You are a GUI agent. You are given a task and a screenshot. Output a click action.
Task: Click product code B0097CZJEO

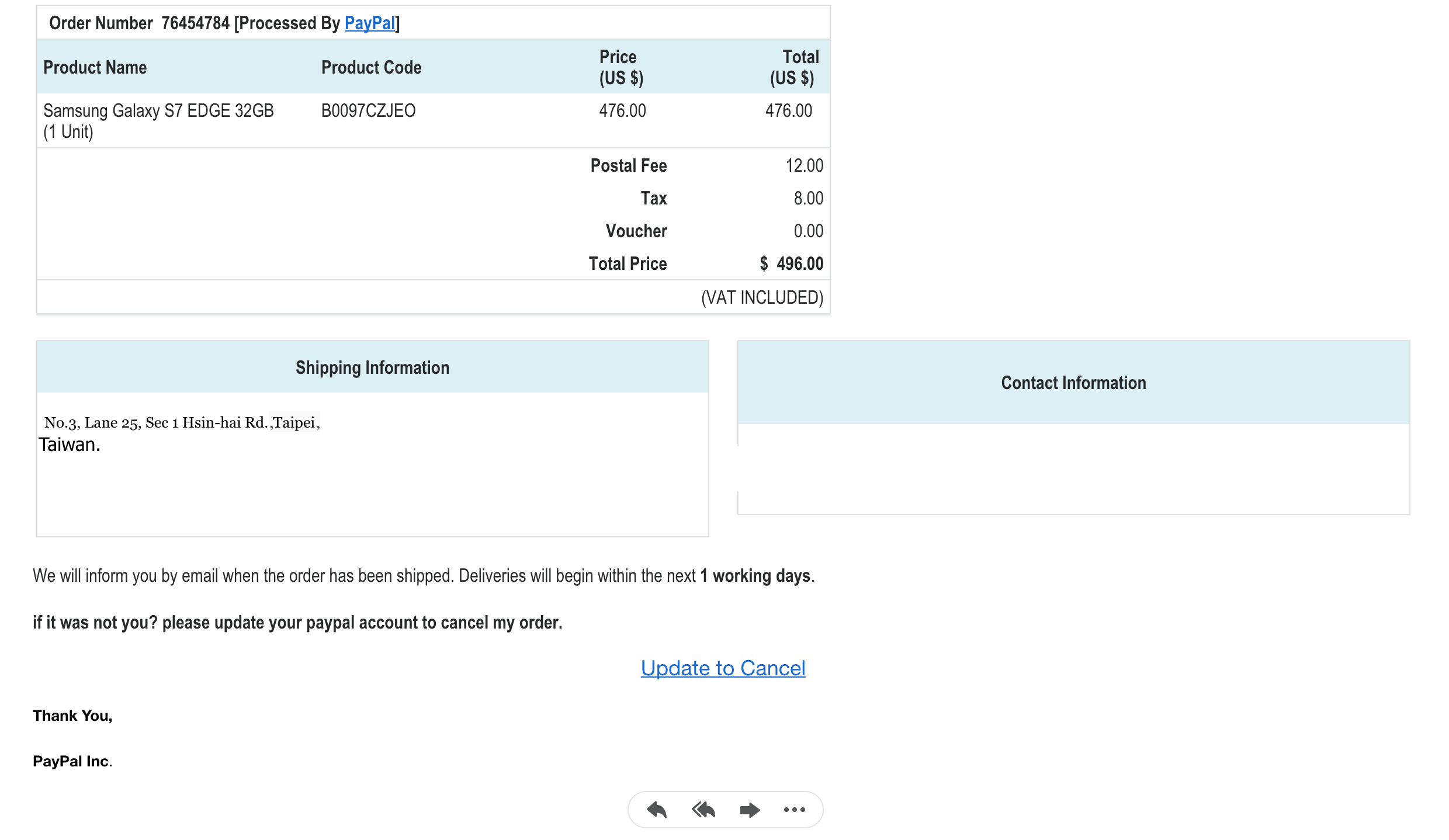(x=369, y=110)
